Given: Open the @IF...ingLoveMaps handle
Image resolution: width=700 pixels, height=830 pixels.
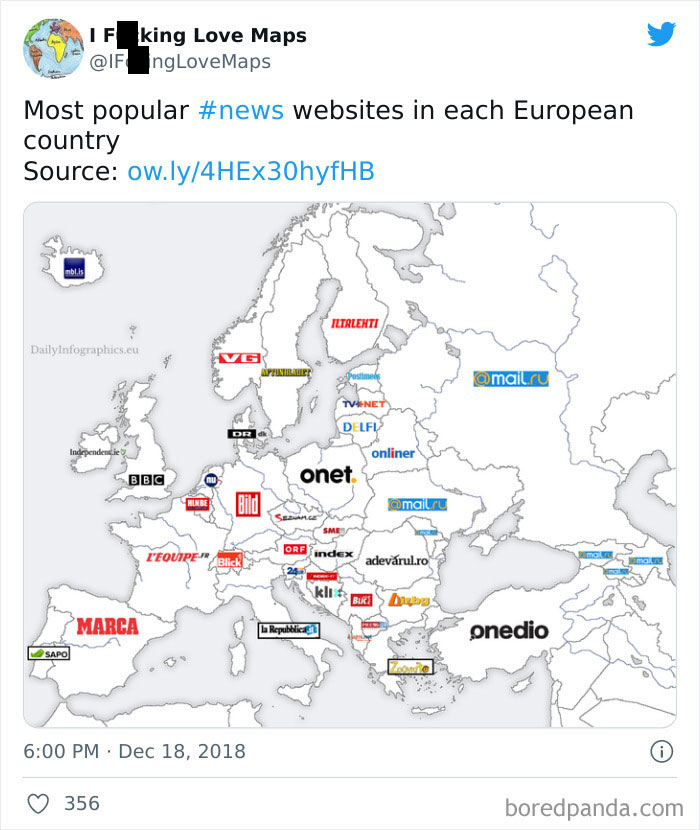Looking at the screenshot, I should point(180,62).
